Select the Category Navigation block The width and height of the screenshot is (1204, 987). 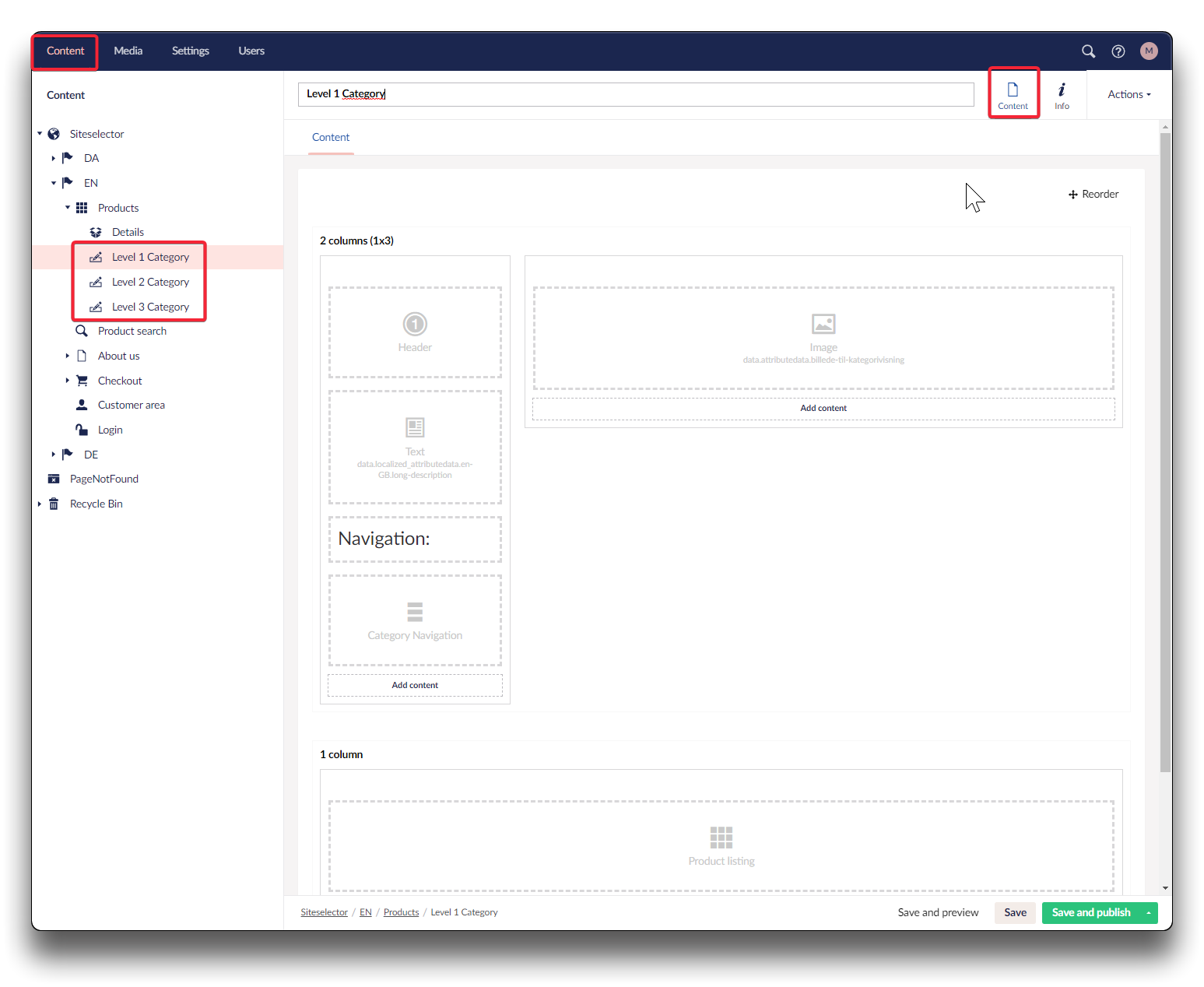click(415, 620)
